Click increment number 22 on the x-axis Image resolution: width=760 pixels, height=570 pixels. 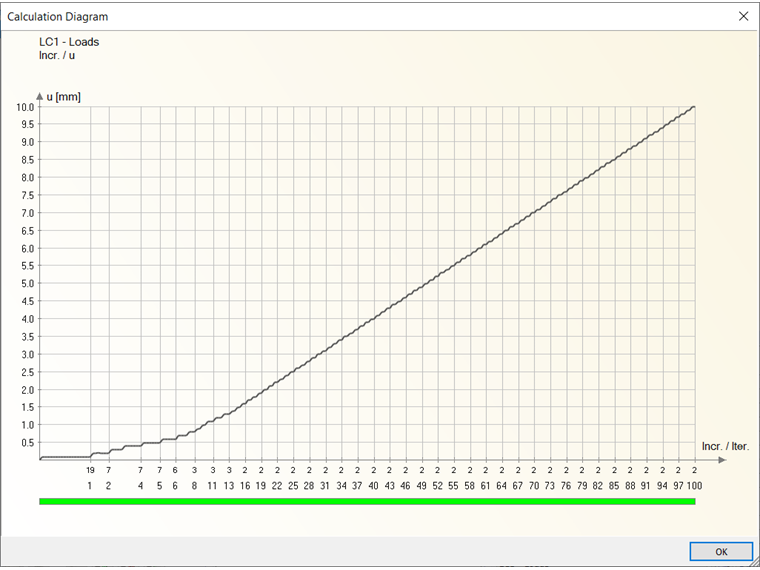click(x=277, y=486)
